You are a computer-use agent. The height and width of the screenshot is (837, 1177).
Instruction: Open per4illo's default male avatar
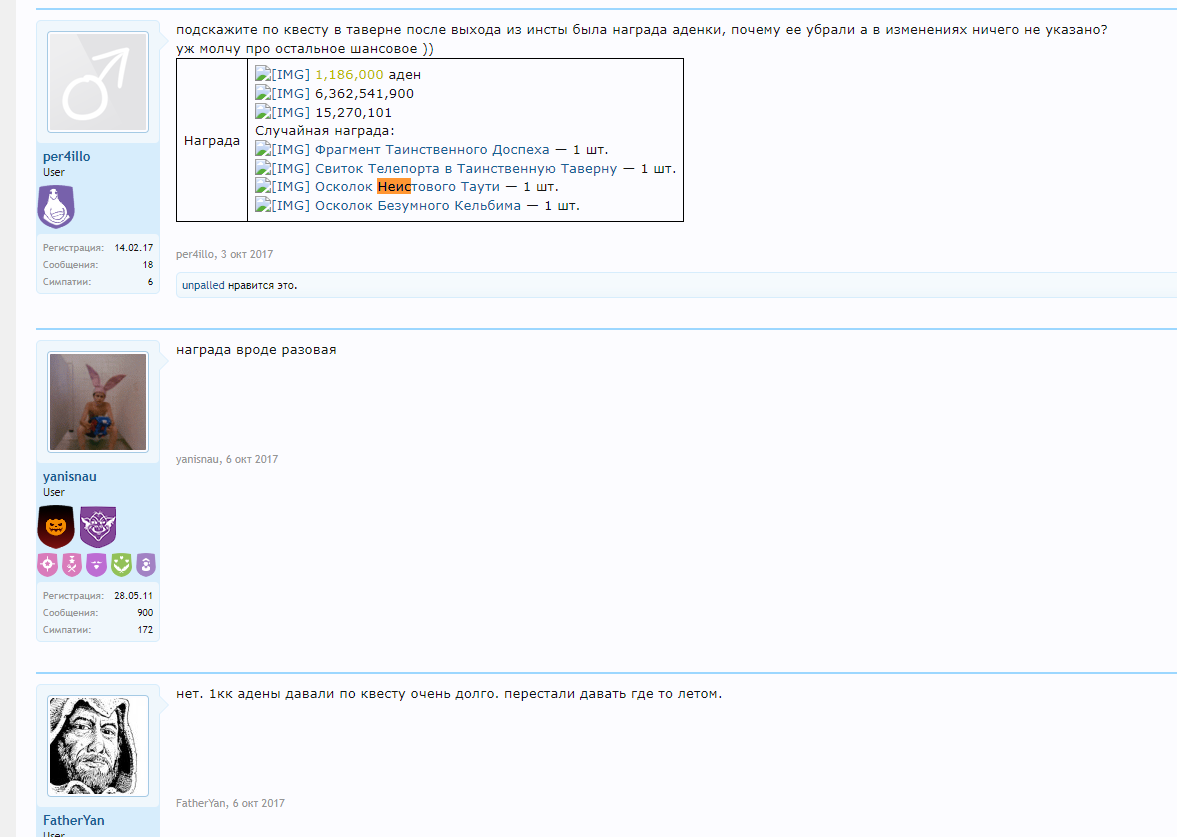pyautogui.click(x=98, y=83)
